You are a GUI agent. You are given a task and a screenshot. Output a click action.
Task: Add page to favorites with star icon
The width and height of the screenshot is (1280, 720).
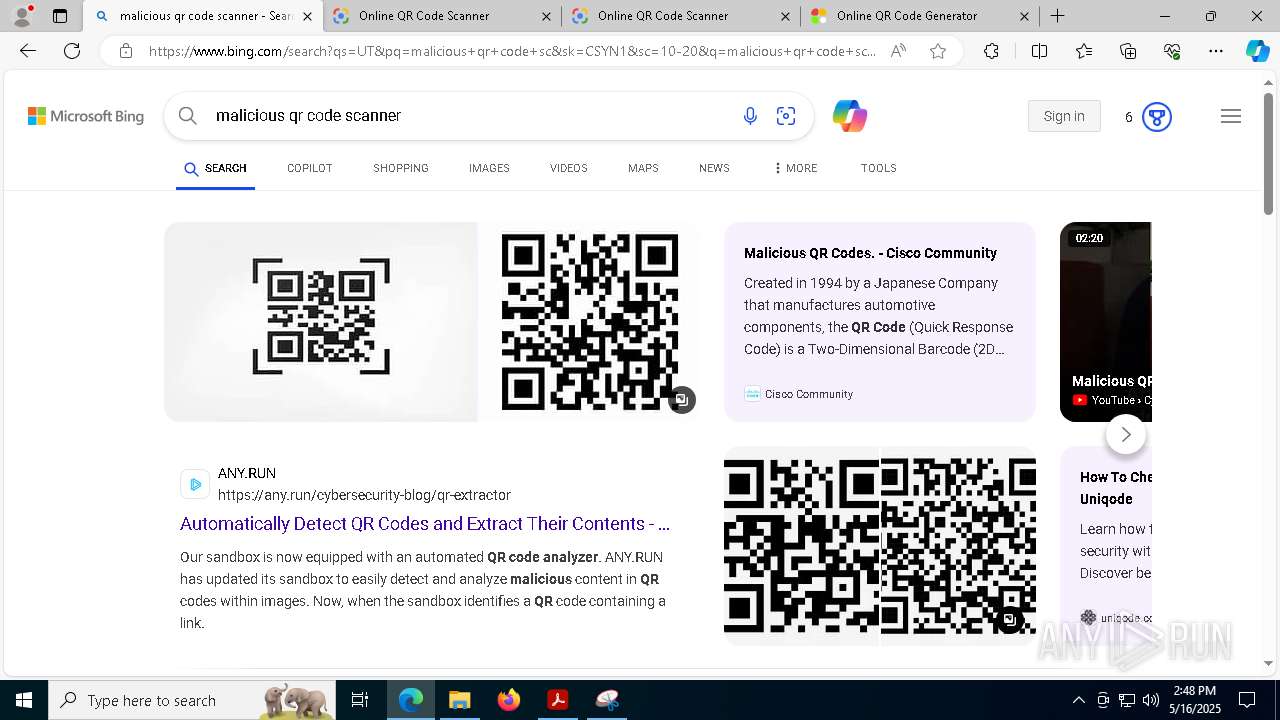click(938, 51)
